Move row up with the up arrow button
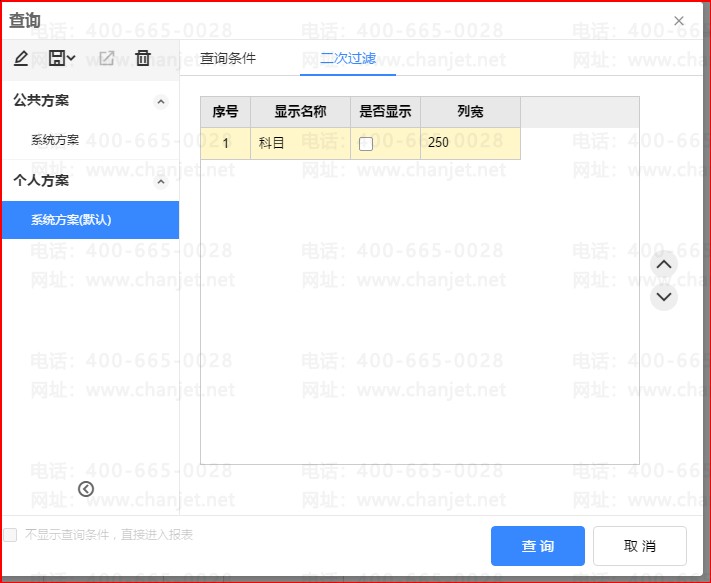 (x=663, y=265)
